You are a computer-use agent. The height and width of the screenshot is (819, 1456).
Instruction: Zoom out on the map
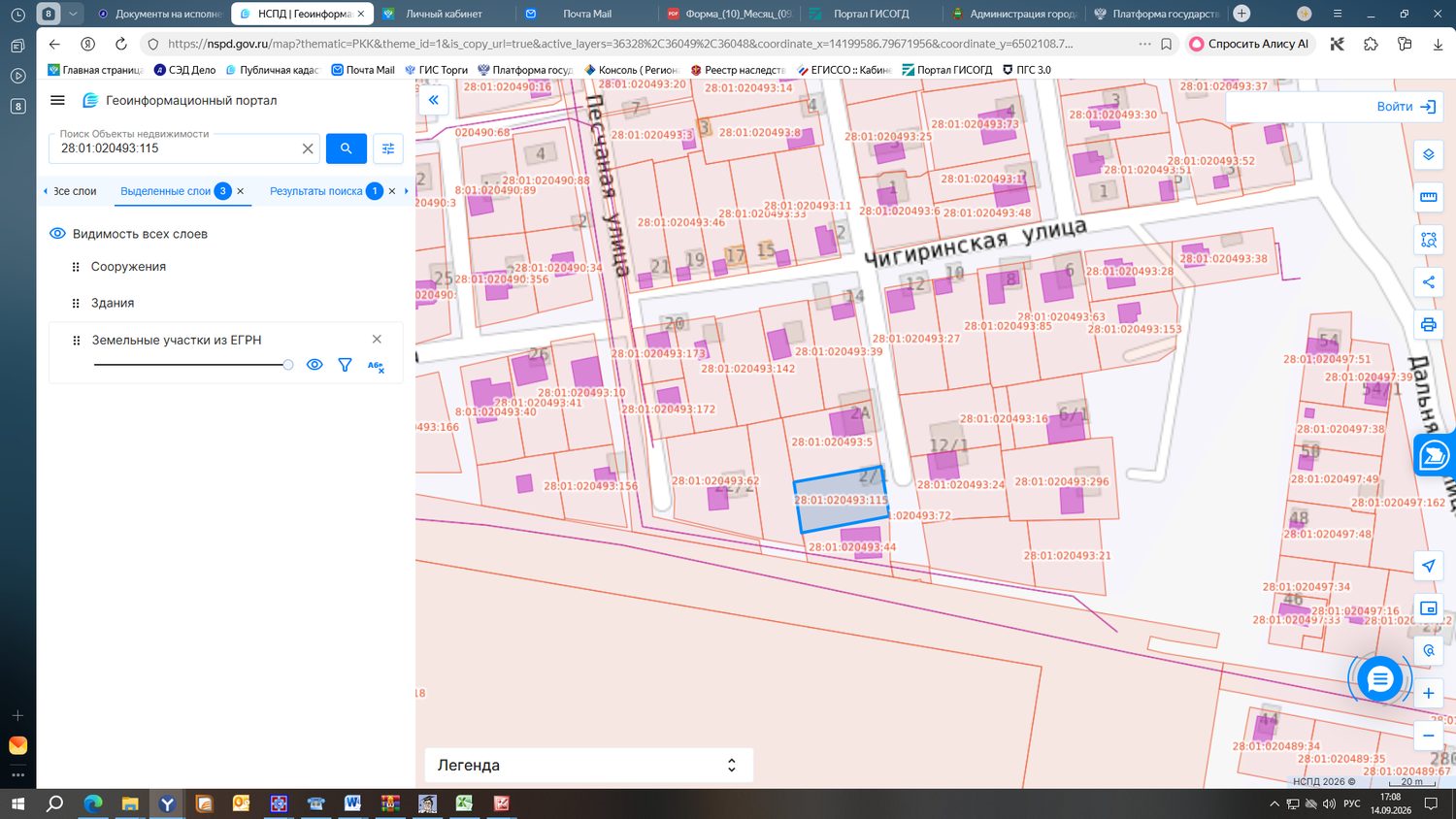point(1428,736)
